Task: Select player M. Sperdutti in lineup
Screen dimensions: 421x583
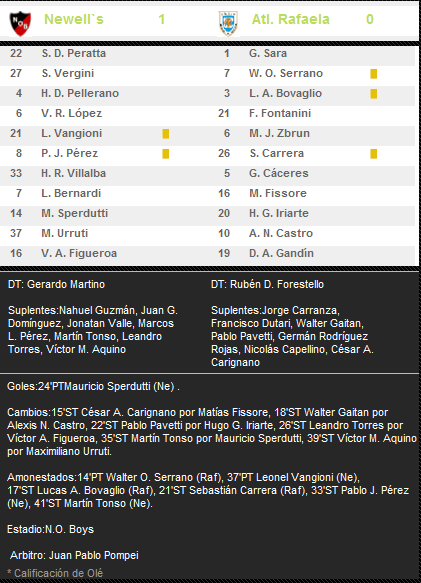Action: click(74, 213)
